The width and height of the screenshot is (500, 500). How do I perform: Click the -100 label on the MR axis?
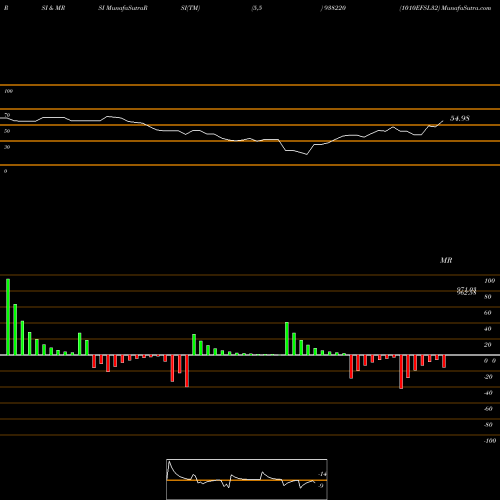point(490,441)
